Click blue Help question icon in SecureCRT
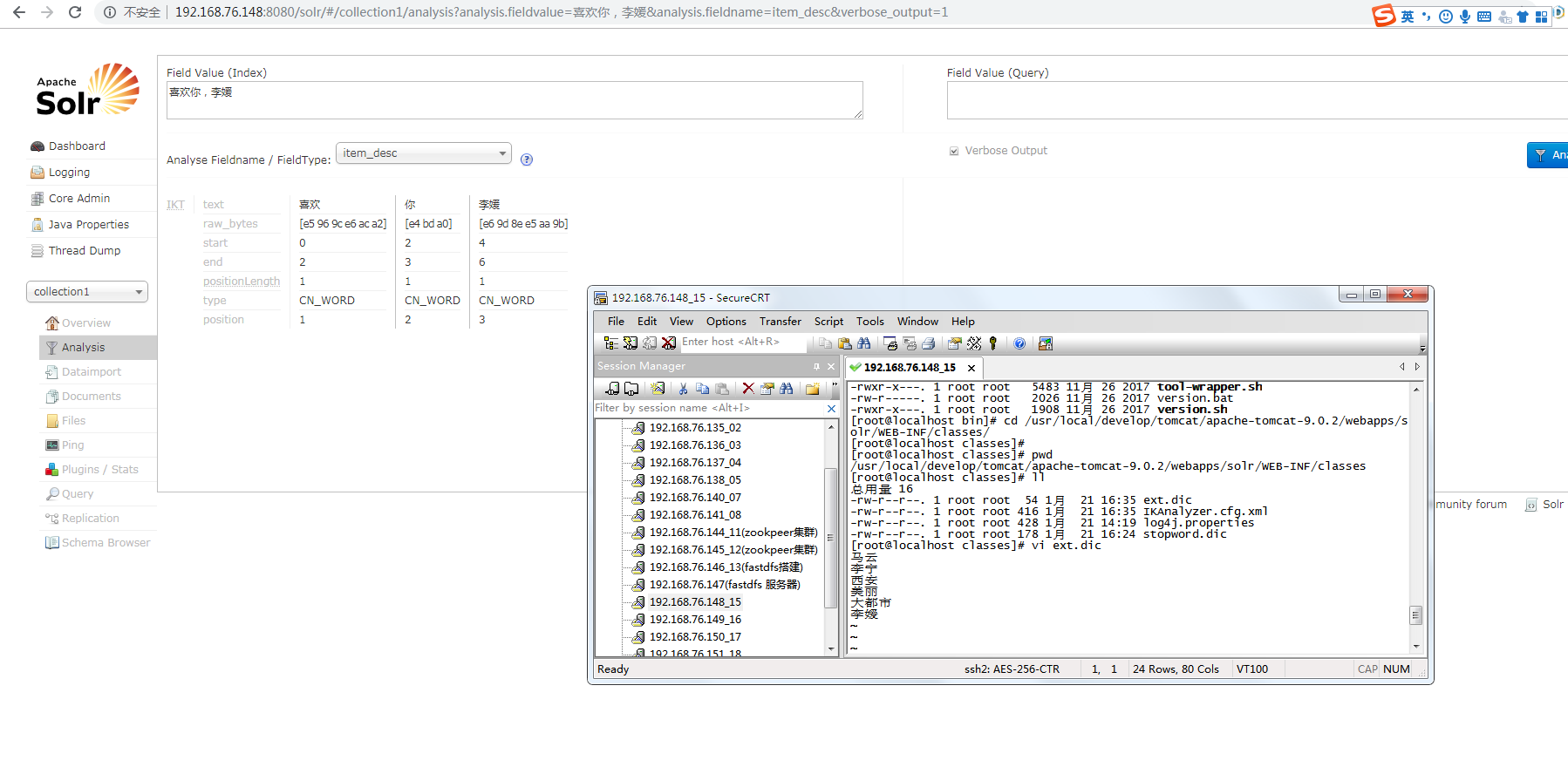This screenshot has height=767, width=1568. [x=1019, y=343]
